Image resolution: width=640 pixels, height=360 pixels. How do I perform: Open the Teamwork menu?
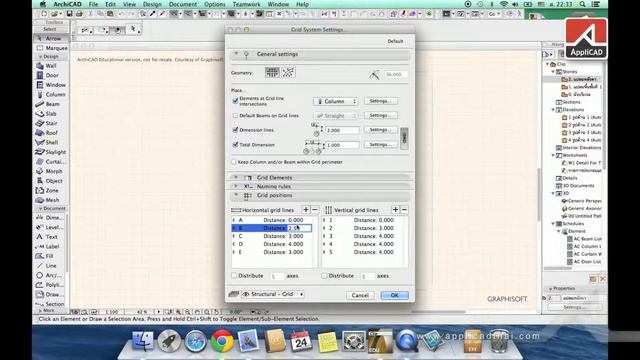point(246,4)
